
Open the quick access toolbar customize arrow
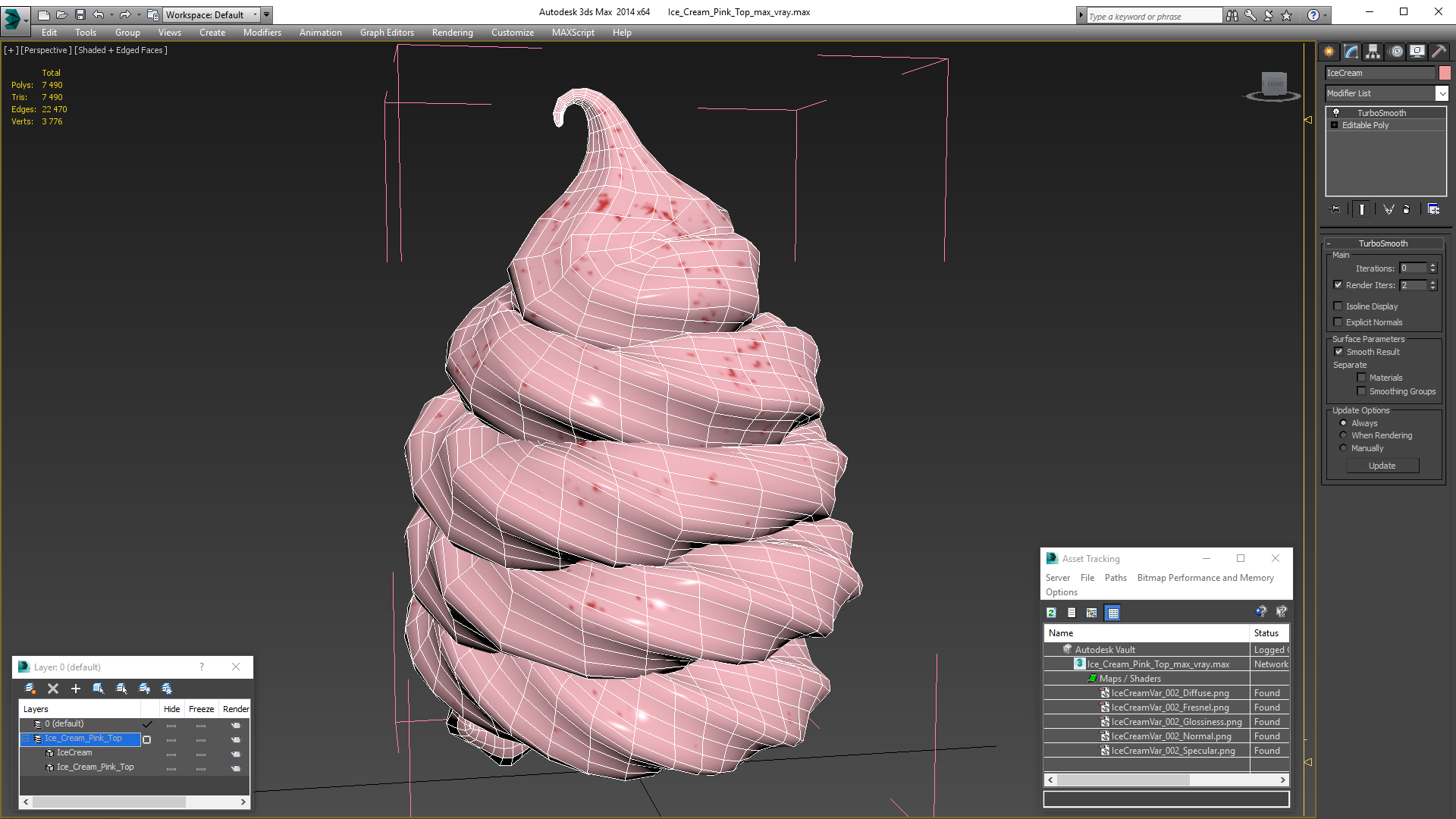[x=267, y=14]
